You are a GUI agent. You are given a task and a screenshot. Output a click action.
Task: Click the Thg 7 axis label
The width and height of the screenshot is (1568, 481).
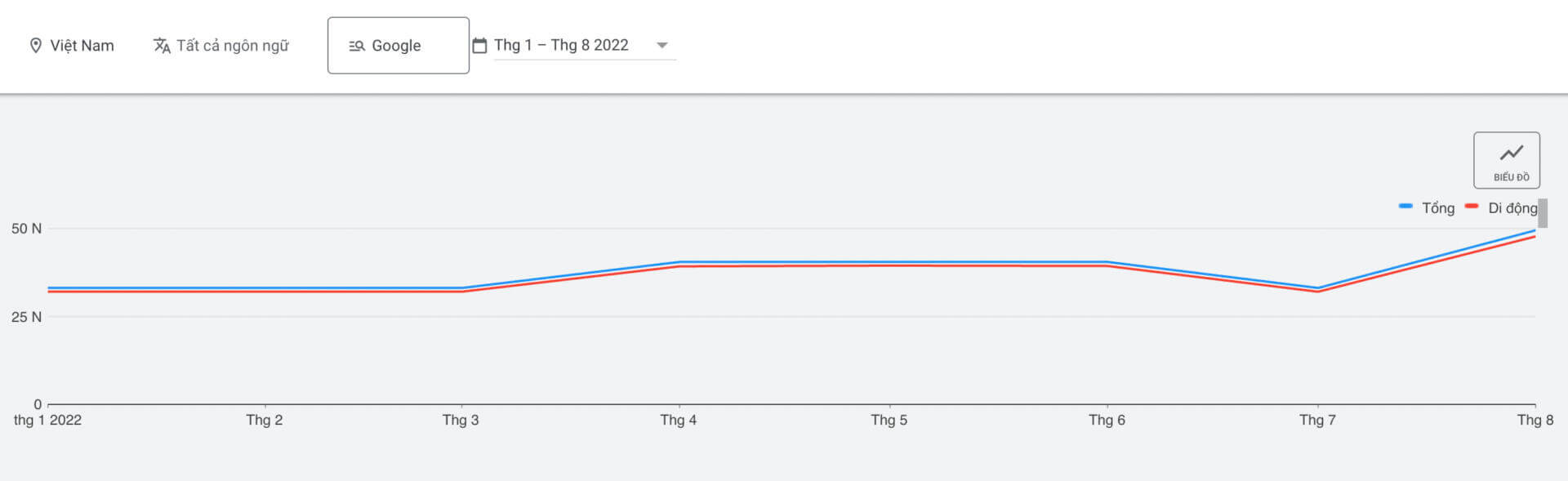point(1317,420)
